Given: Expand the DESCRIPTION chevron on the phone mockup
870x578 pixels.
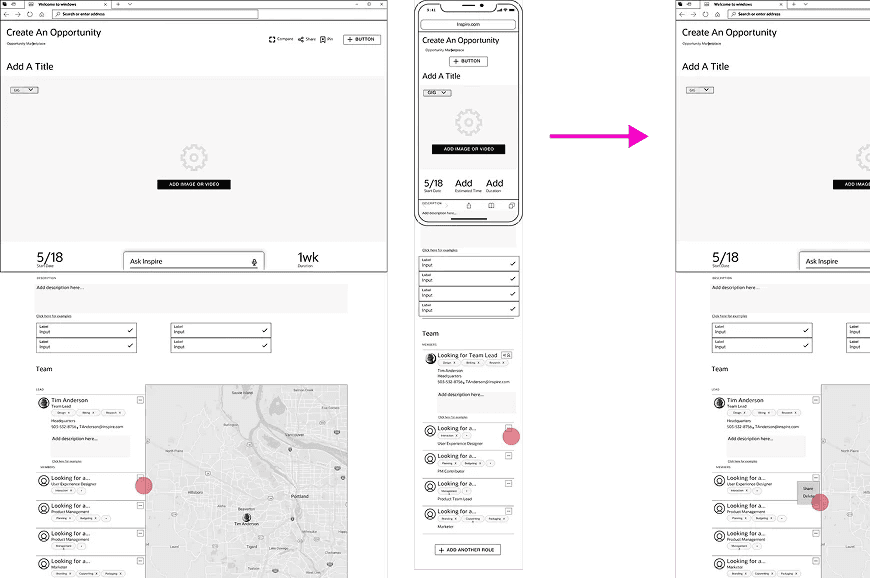Looking at the screenshot, I should coord(446,206).
